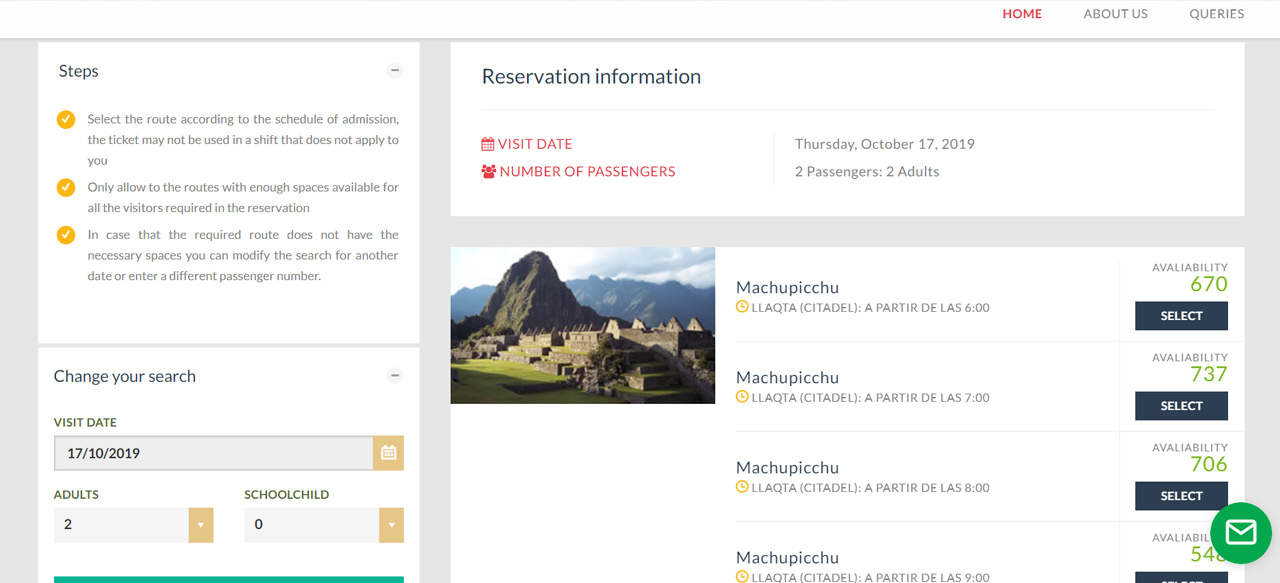
Task: Click the 'NUMBER OF PASSENGERS' label
Action: pos(588,171)
